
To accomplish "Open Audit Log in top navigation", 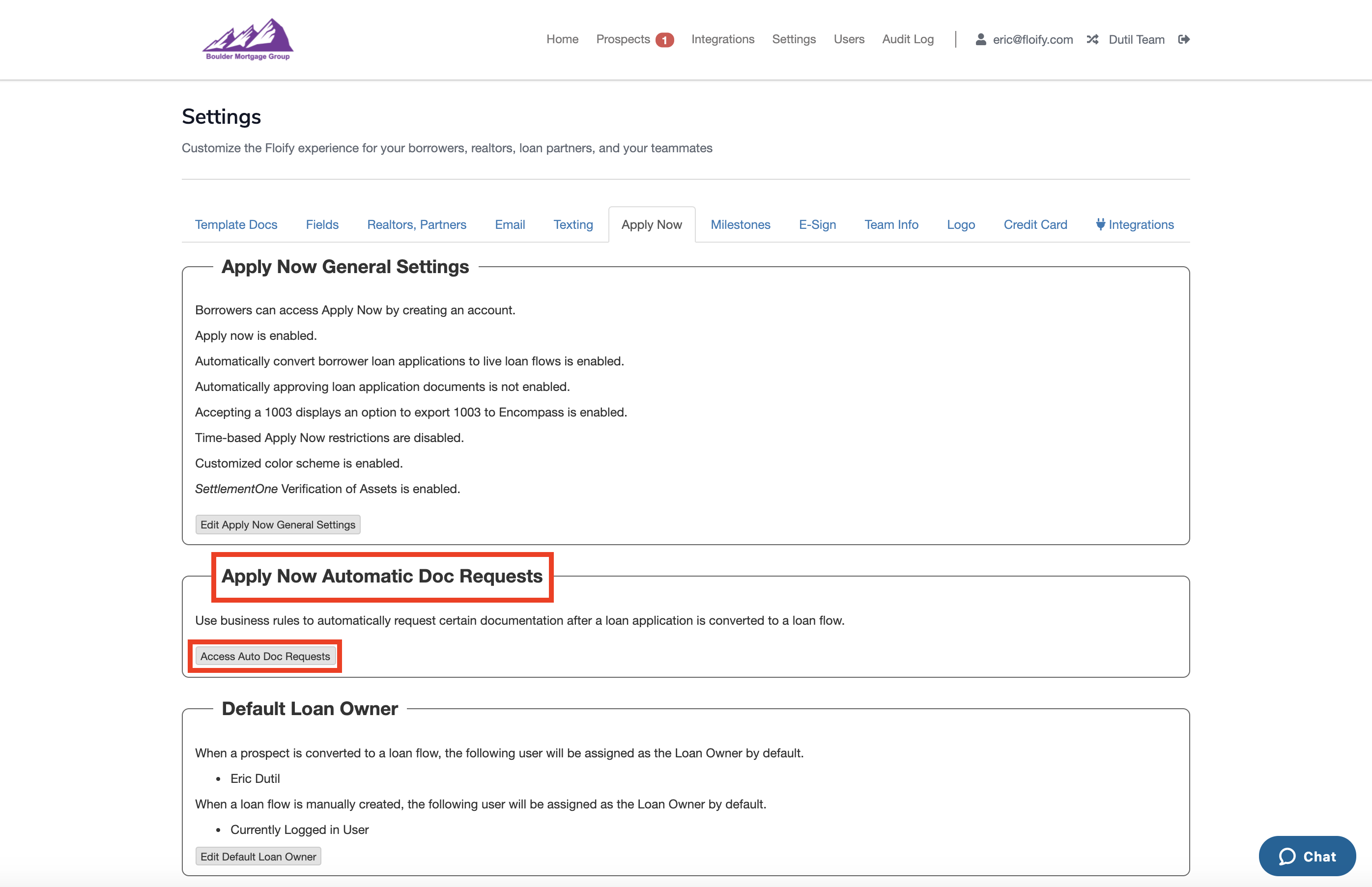I will pyautogui.click(x=908, y=39).
